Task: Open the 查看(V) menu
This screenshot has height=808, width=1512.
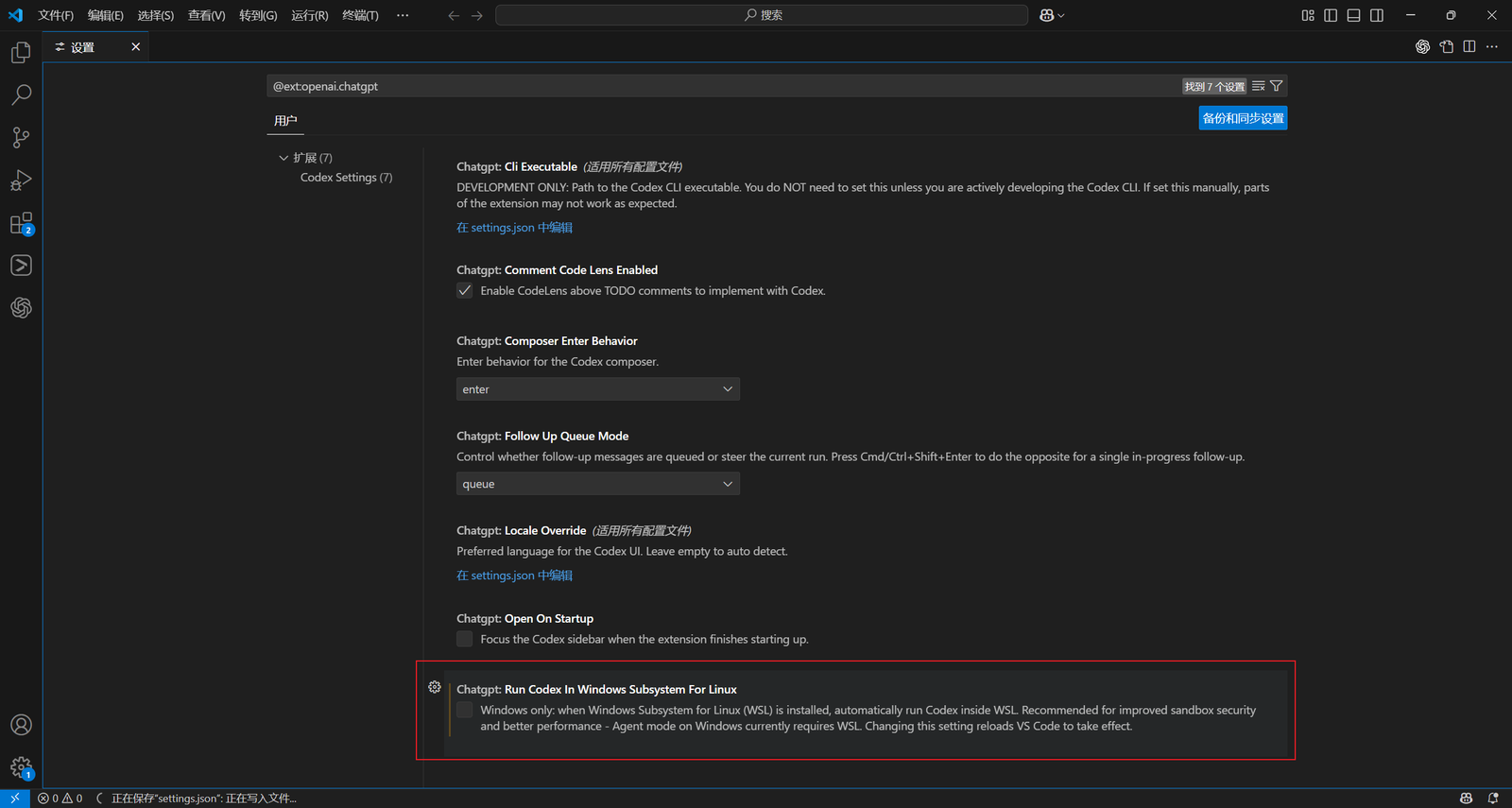Action: [206, 15]
